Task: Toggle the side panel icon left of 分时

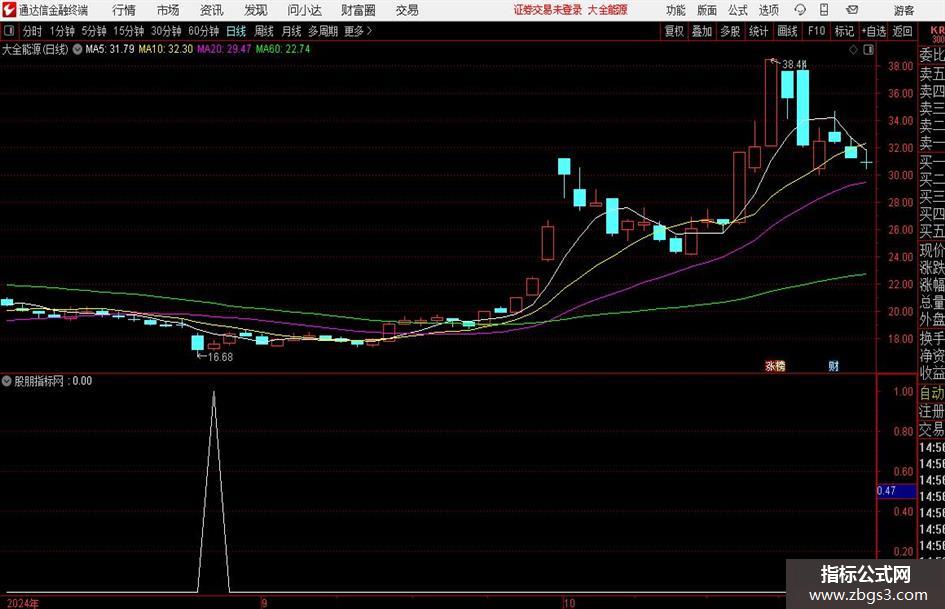Action: coord(8,31)
